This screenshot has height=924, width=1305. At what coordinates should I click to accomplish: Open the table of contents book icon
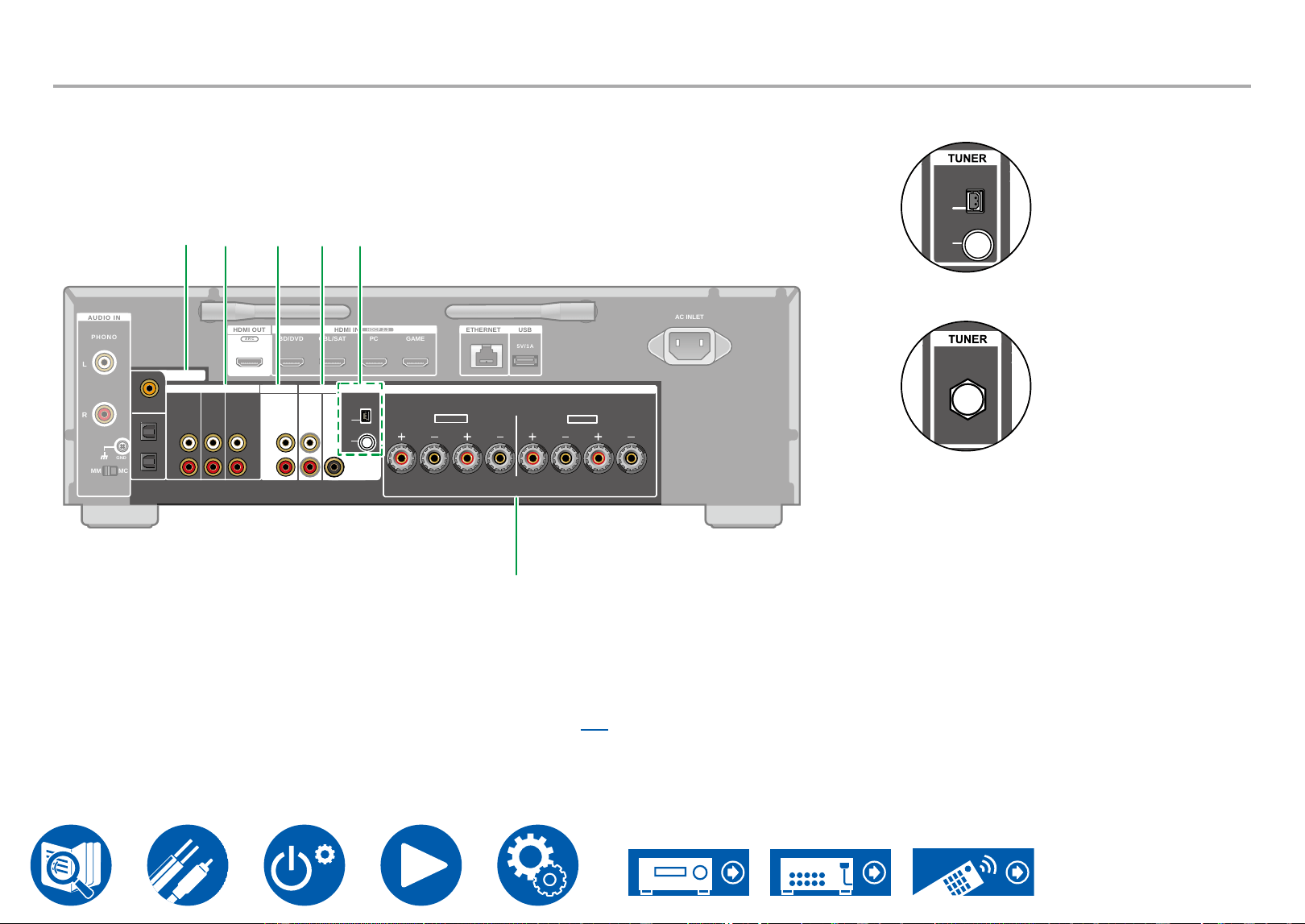[x=71, y=864]
